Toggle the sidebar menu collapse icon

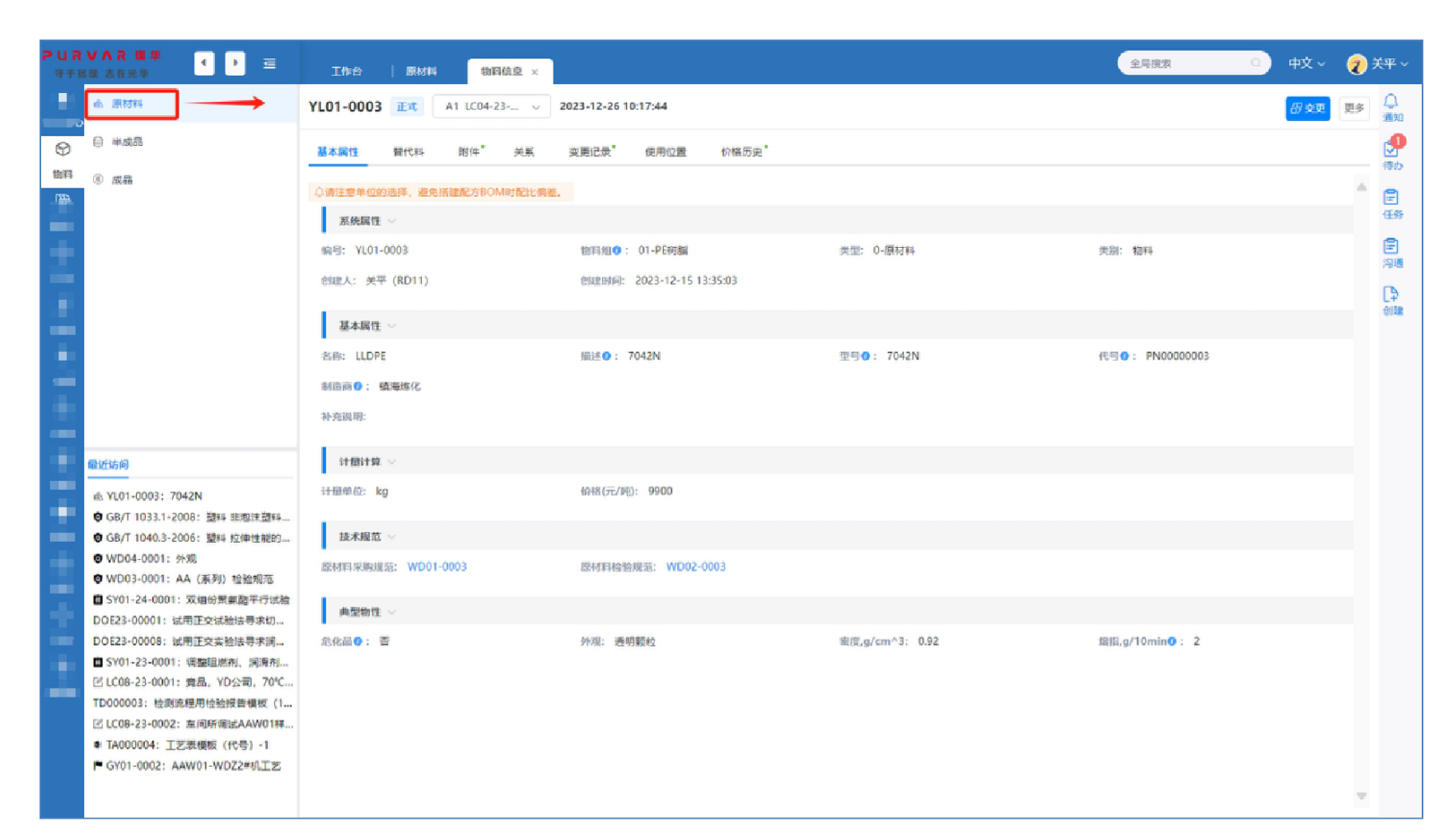[x=269, y=63]
